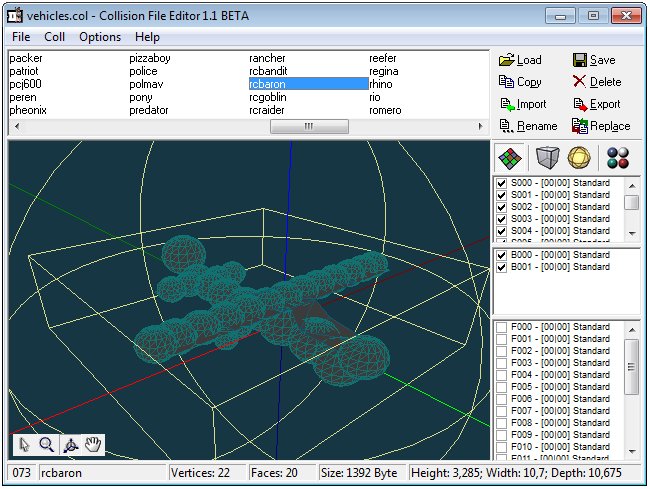Select patriot in model list

click(24, 71)
